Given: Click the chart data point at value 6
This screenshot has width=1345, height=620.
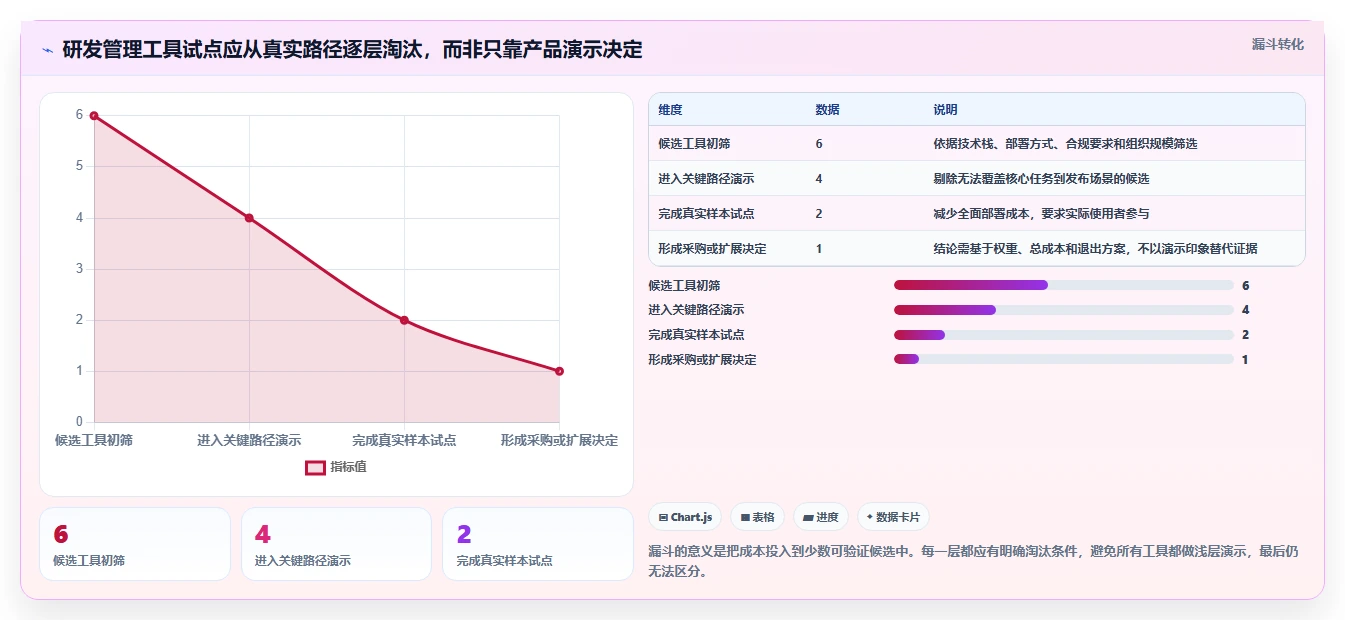Looking at the screenshot, I should (x=94, y=116).
